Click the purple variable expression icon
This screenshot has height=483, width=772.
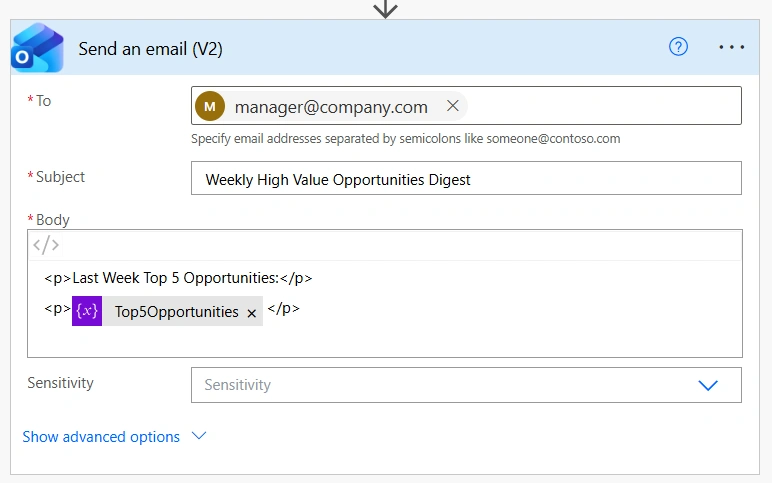87,311
